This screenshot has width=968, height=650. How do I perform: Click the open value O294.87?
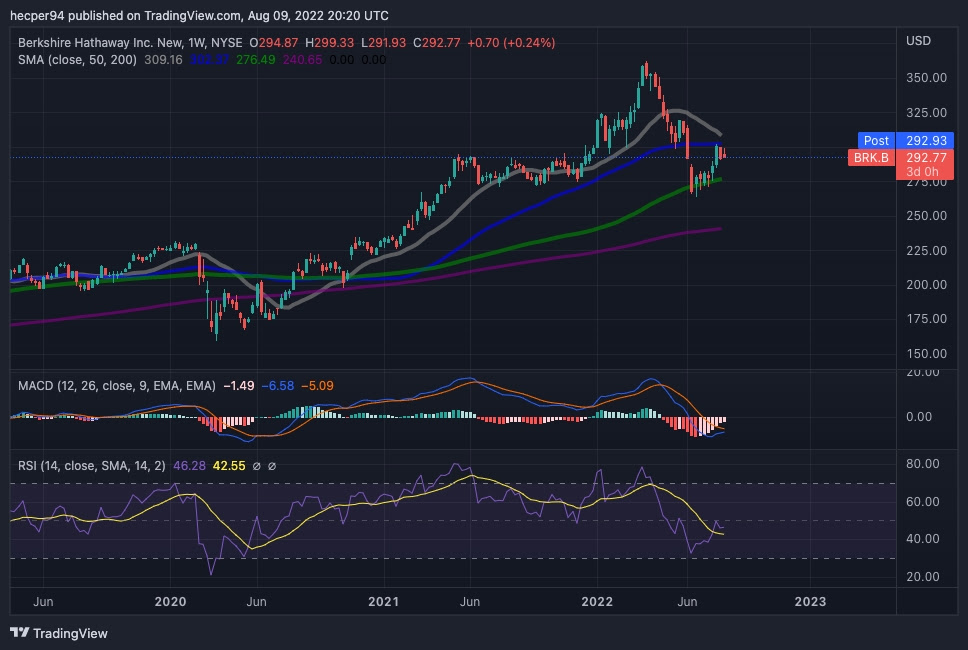[273, 43]
